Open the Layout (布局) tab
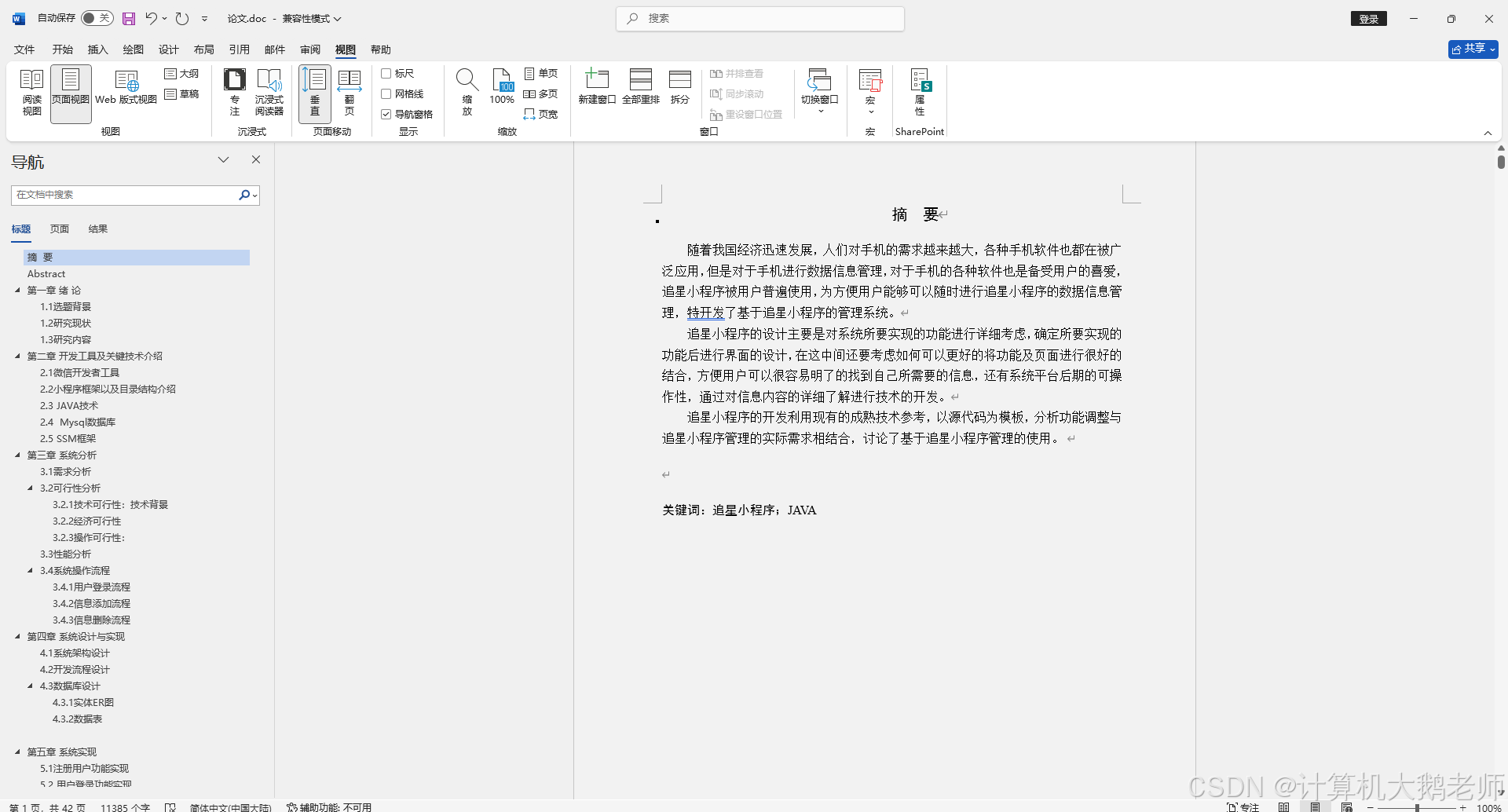The image size is (1508, 812). tap(204, 49)
